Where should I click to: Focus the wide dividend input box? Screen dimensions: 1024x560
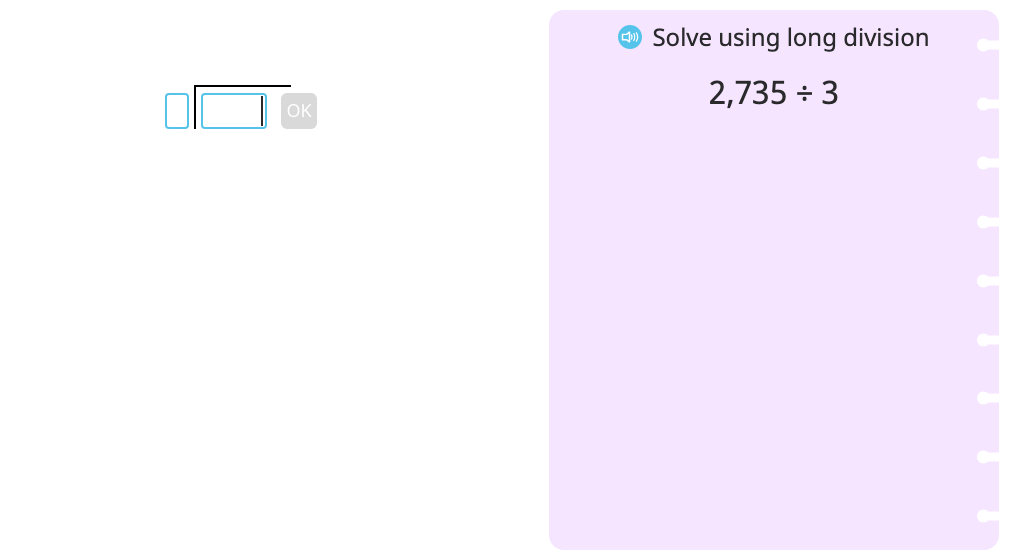(234, 111)
